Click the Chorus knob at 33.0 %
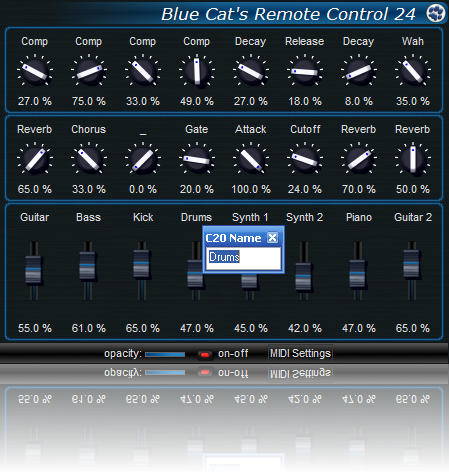449x473 pixels. 89,159
